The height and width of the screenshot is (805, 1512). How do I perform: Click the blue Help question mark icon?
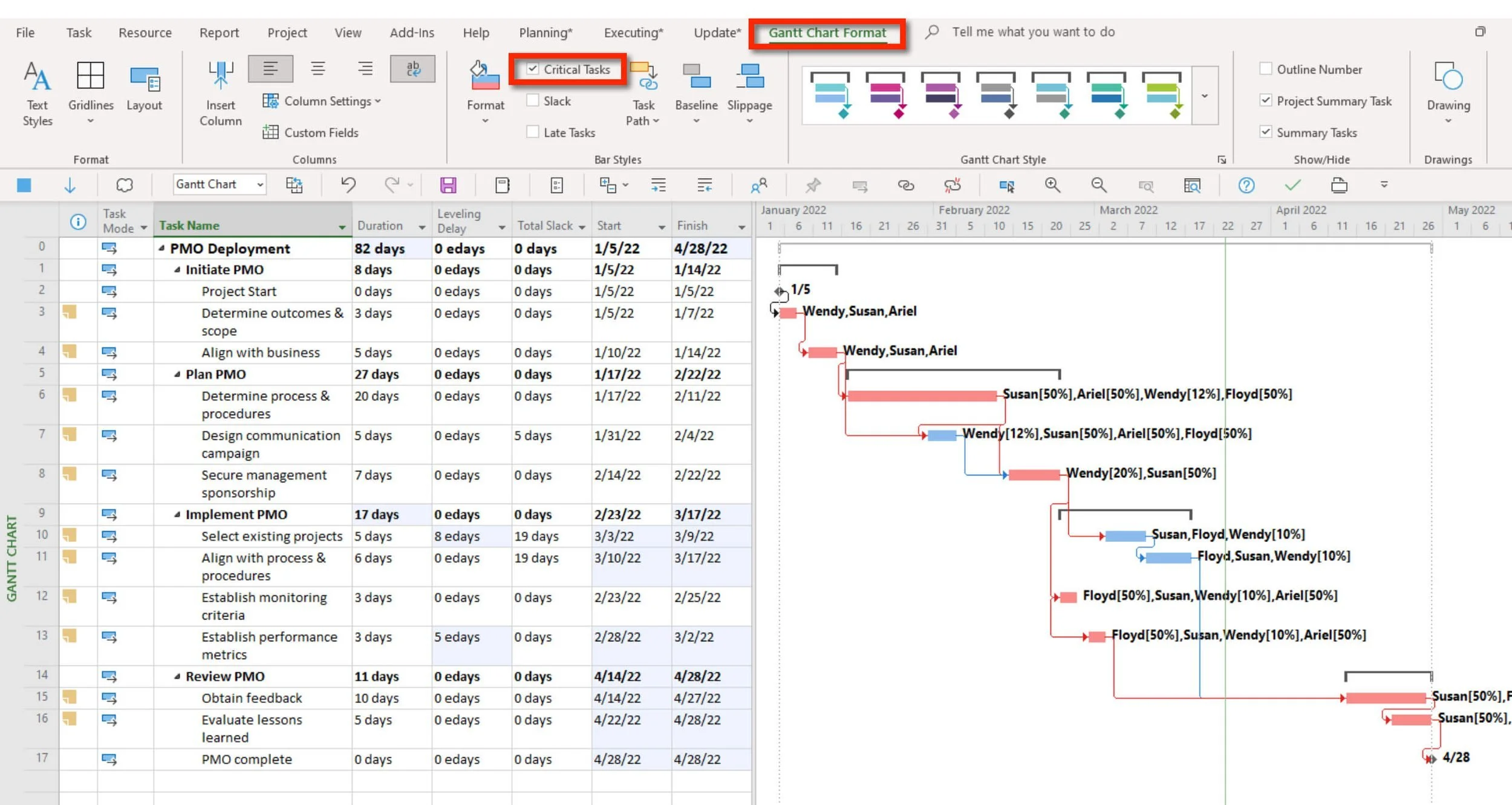1246,185
